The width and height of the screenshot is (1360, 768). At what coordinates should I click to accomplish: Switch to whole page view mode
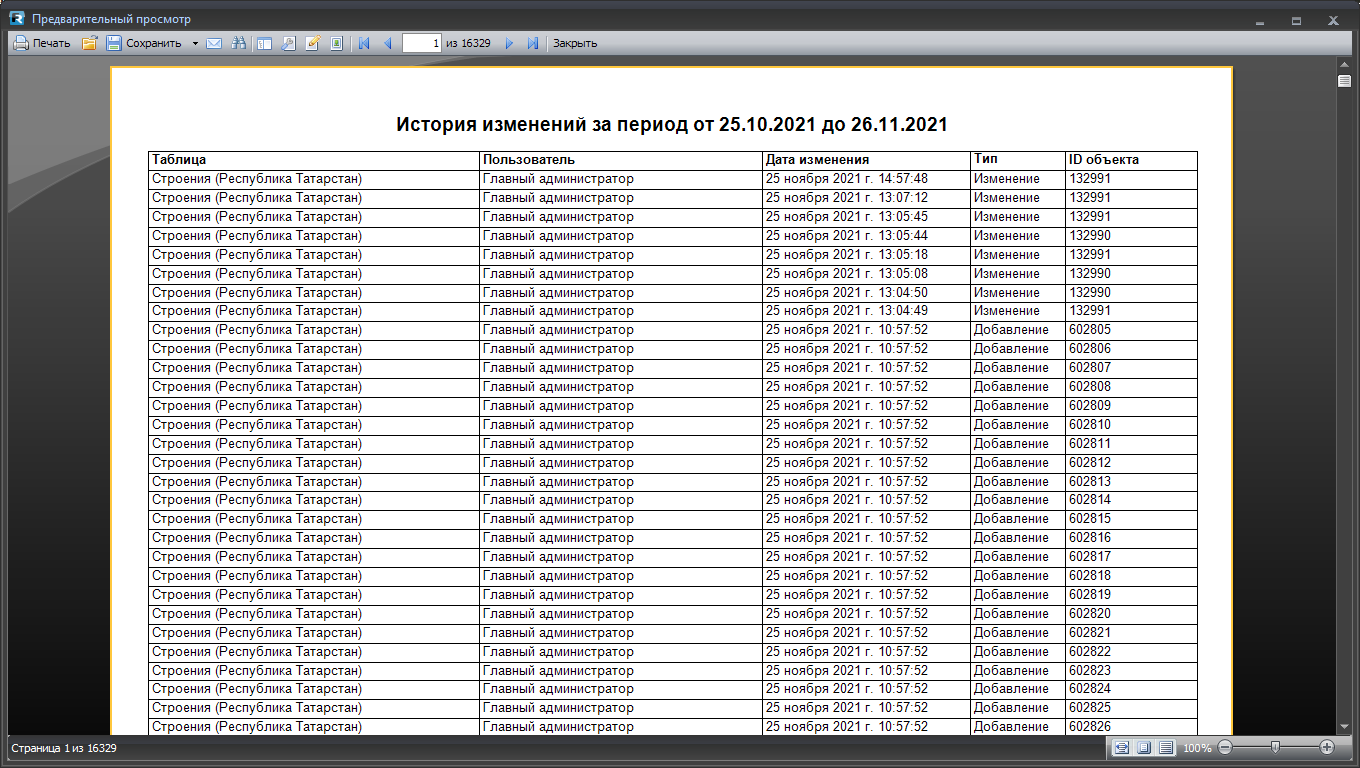pyautogui.click(x=1144, y=747)
